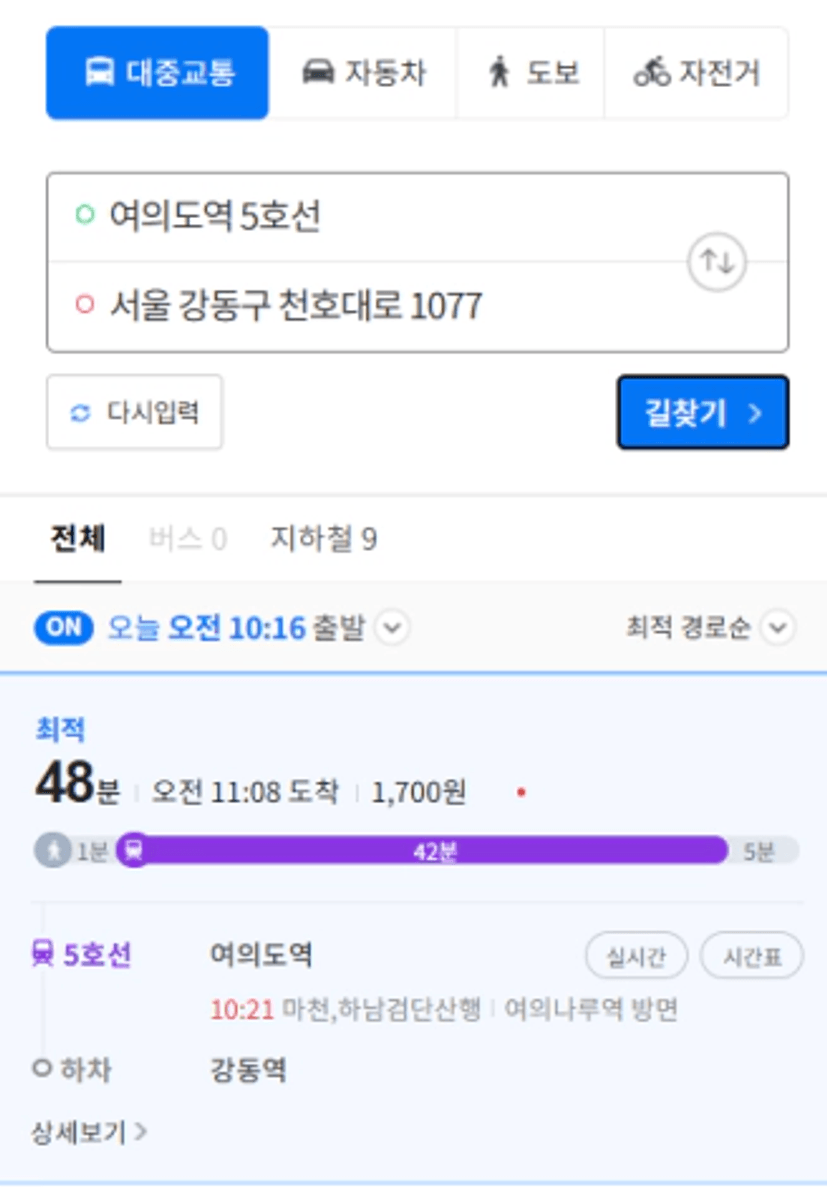The width and height of the screenshot is (827, 1188).
Task: Switch to the 지하철 9 tab
Action: tap(324, 539)
